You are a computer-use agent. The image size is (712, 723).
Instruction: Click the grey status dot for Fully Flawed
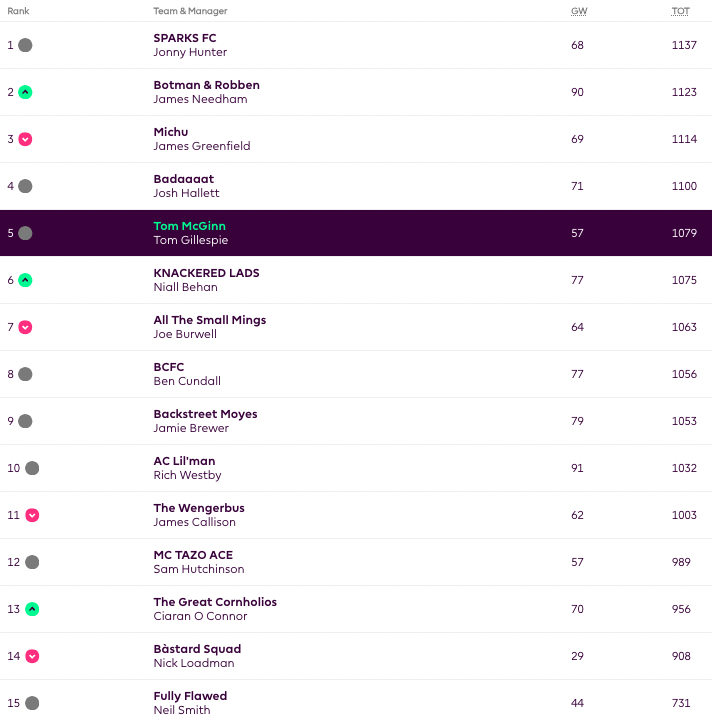32,703
